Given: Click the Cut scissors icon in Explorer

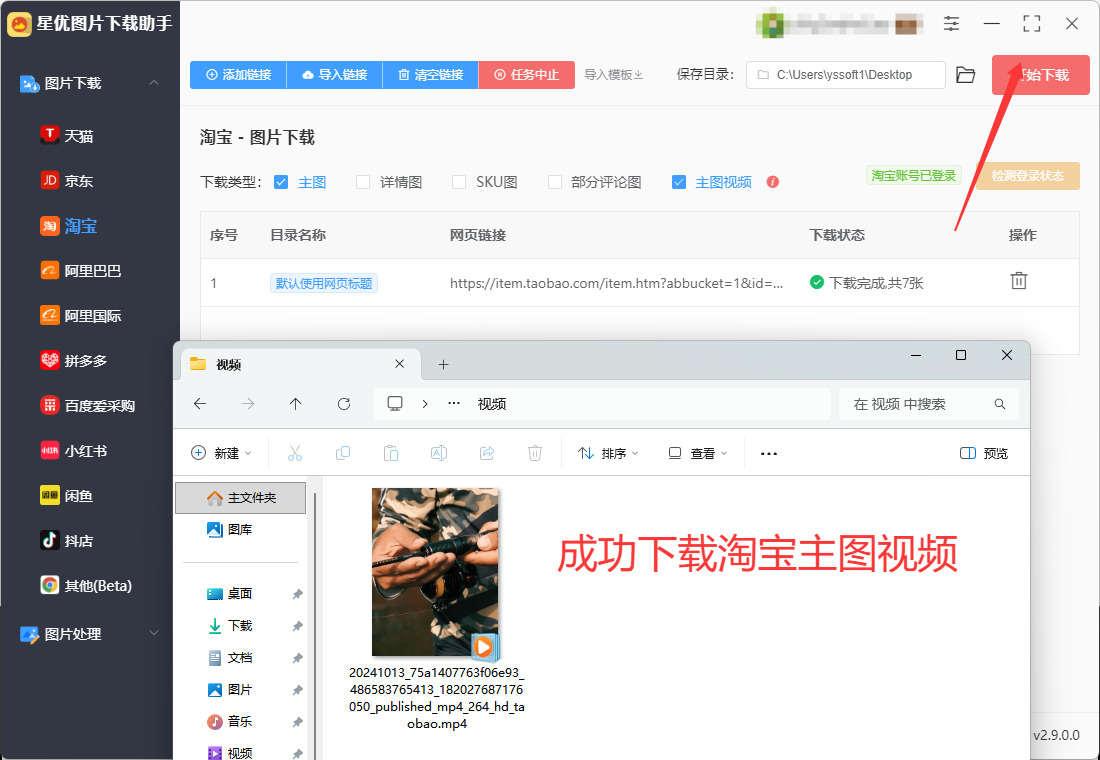Looking at the screenshot, I should pos(295,453).
